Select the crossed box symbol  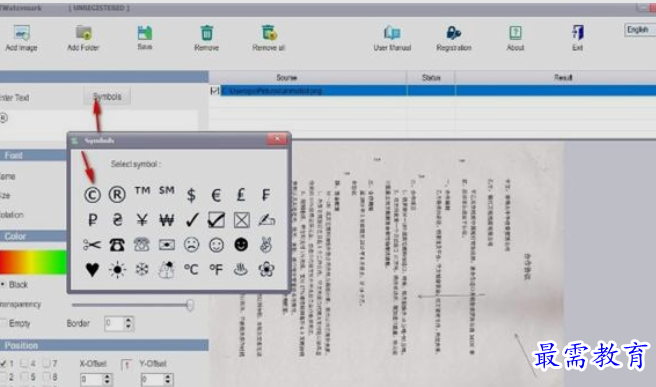pos(241,220)
